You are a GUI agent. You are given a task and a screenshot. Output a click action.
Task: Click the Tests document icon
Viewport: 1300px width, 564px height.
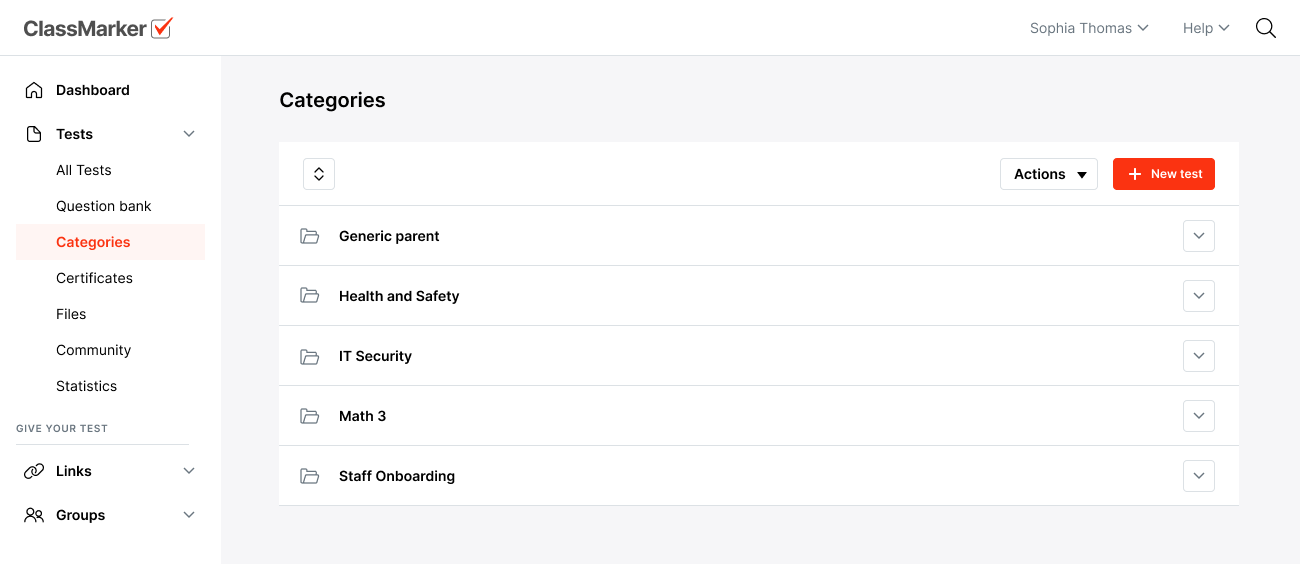pyautogui.click(x=34, y=134)
